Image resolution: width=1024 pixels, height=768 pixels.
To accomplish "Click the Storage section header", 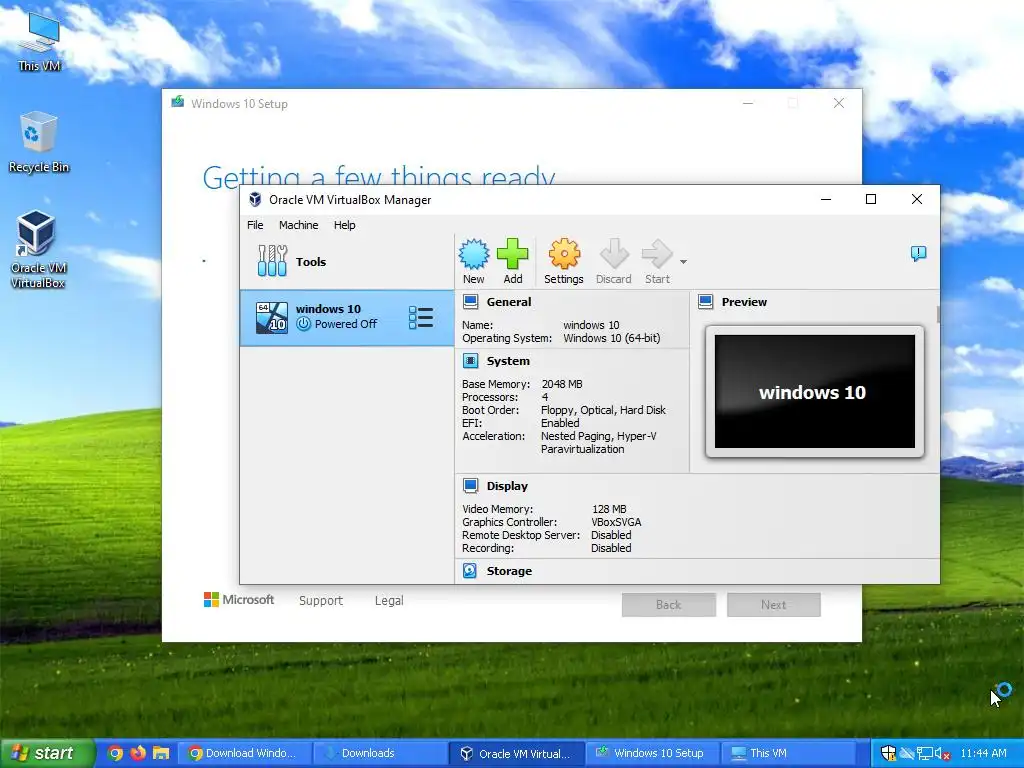I will tap(509, 571).
